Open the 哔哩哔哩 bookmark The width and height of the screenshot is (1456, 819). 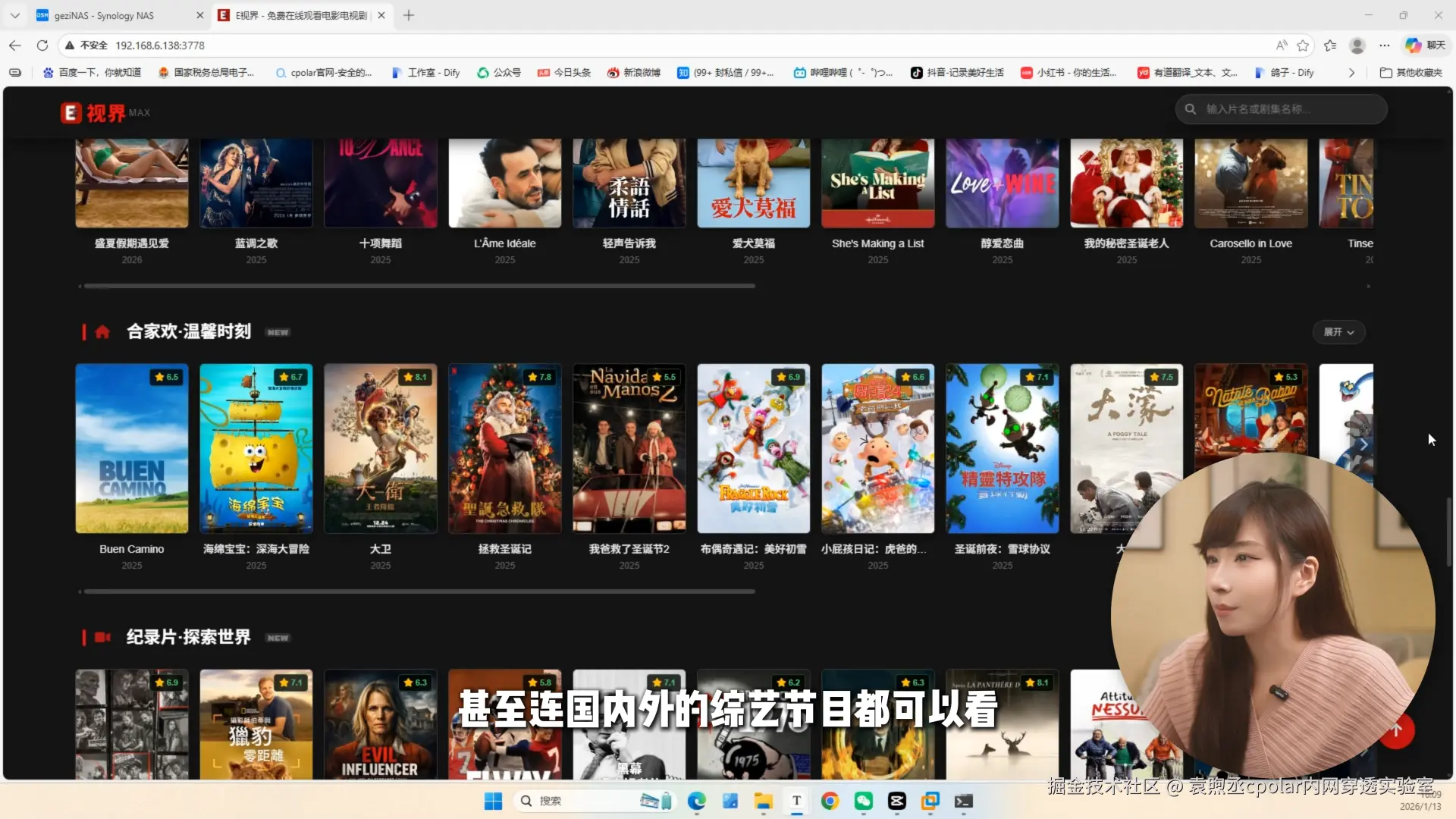point(843,73)
